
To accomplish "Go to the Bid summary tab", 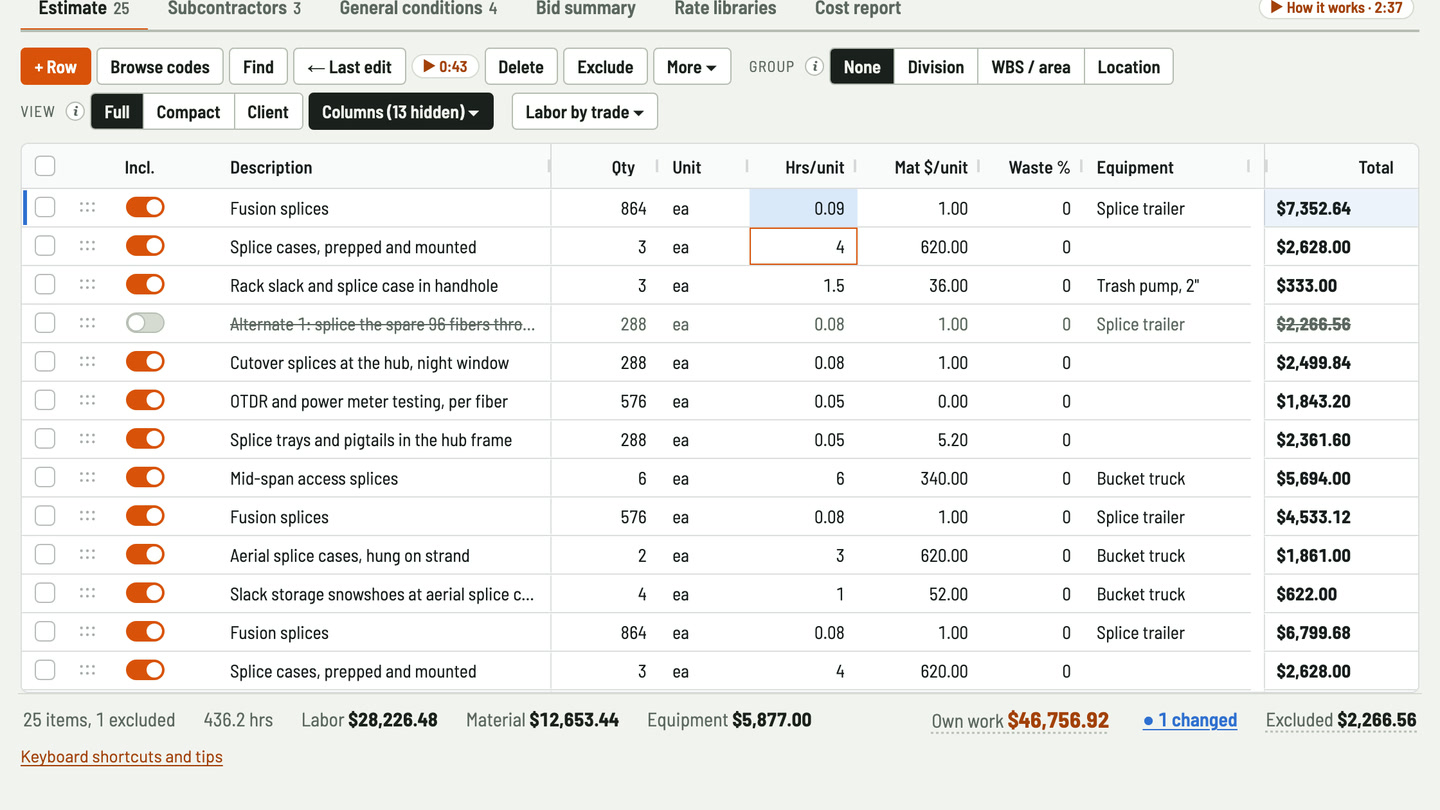I will pyautogui.click(x=586, y=9).
